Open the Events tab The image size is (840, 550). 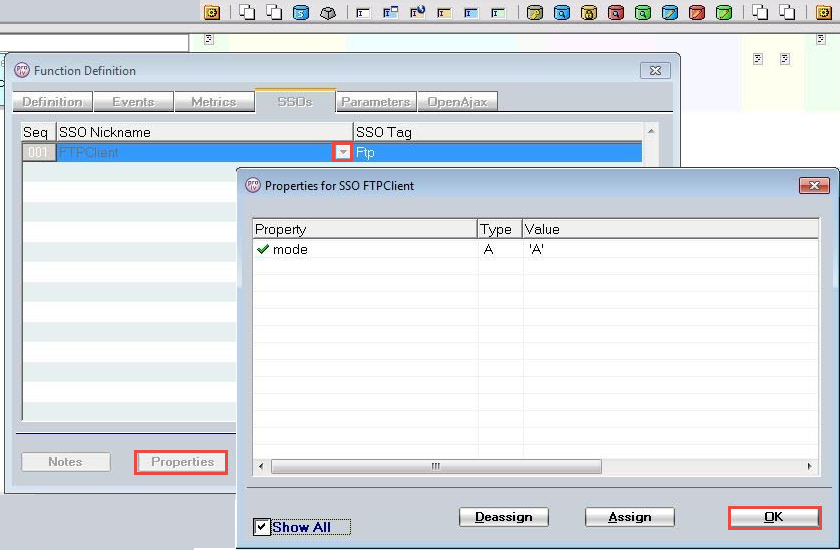pyautogui.click(x=133, y=102)
